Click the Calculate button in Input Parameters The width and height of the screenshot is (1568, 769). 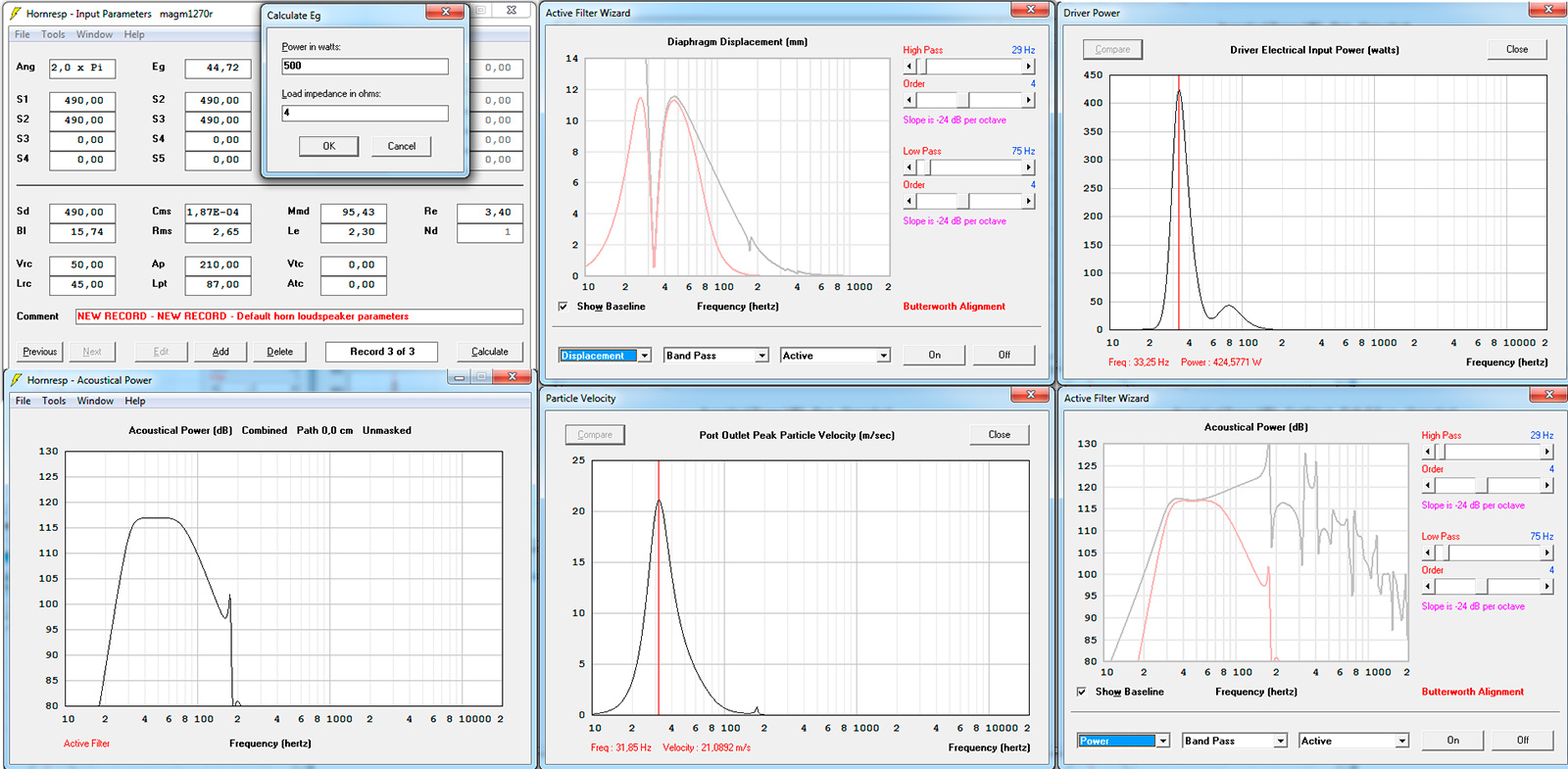[490, 352]
